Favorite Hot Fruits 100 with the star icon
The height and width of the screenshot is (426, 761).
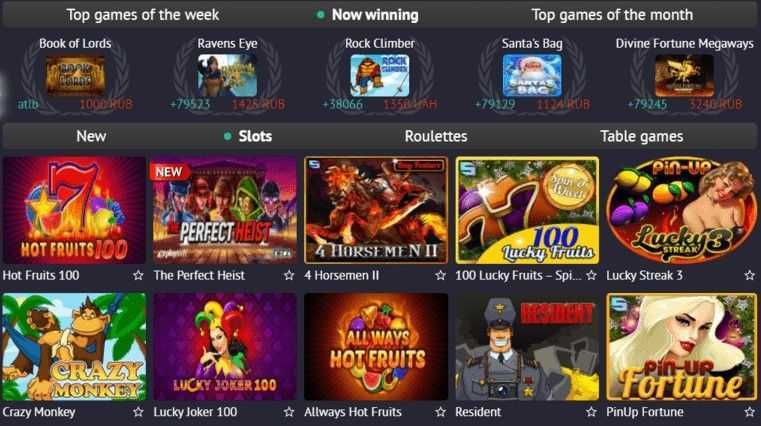pos(138,276)
